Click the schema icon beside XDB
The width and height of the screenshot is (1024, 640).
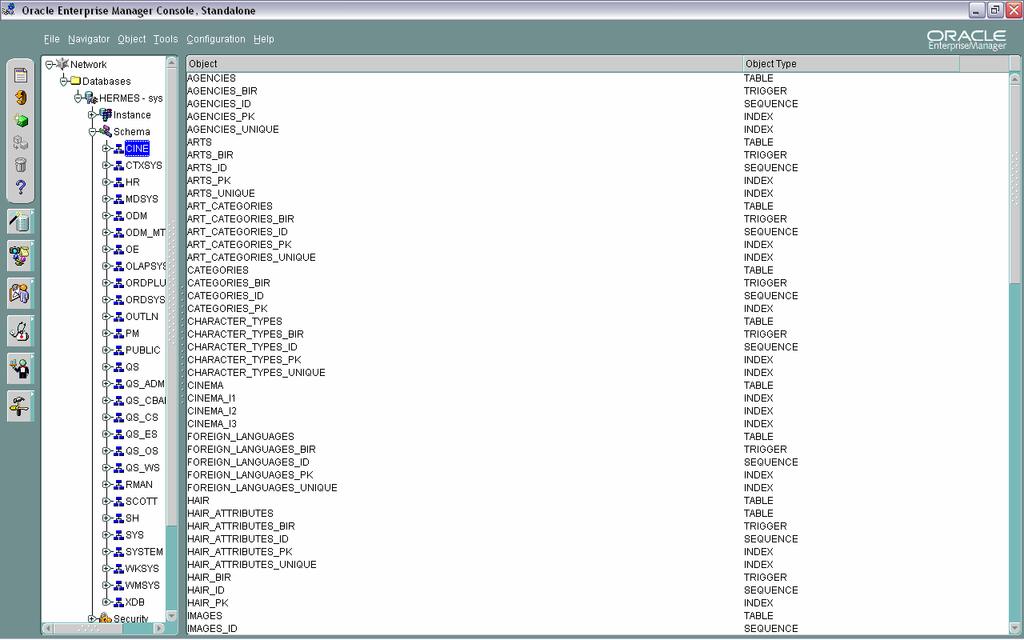[x=119, y=602]
